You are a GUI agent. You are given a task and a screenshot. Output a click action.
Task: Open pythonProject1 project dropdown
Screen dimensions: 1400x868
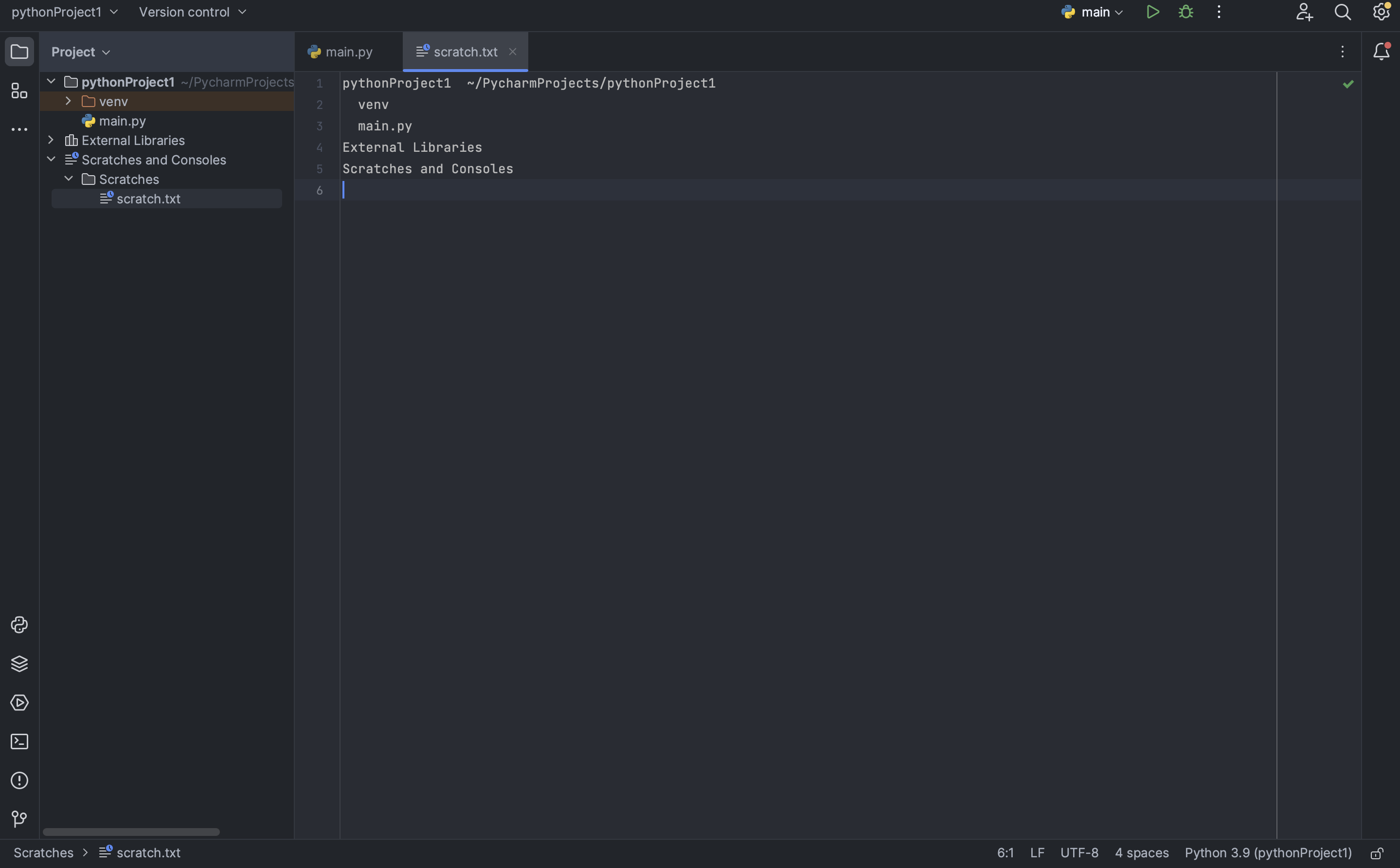tap(65, 12)
